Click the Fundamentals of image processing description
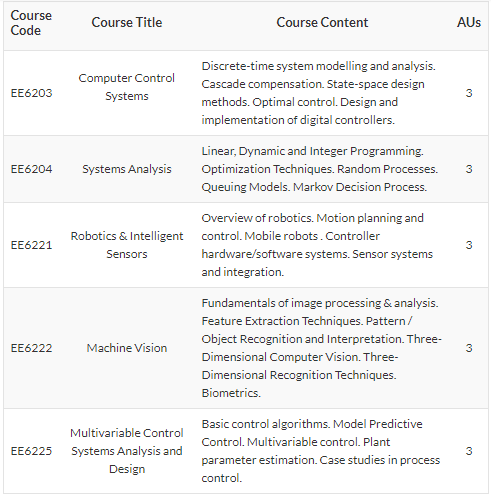 [x=321, y=348]
